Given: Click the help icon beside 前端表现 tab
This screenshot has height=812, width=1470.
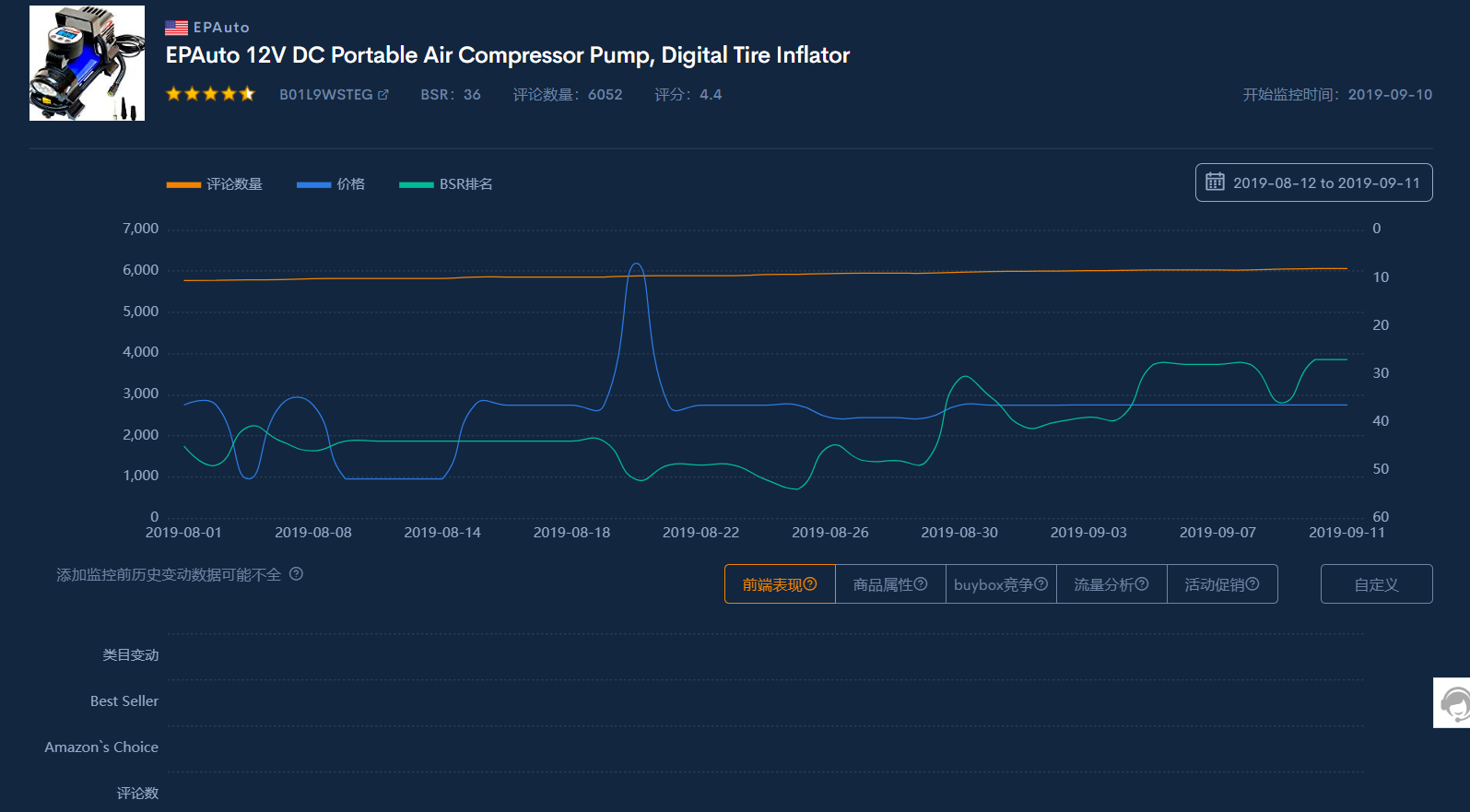Looking at the screenshot, I should tap(810, 583).
